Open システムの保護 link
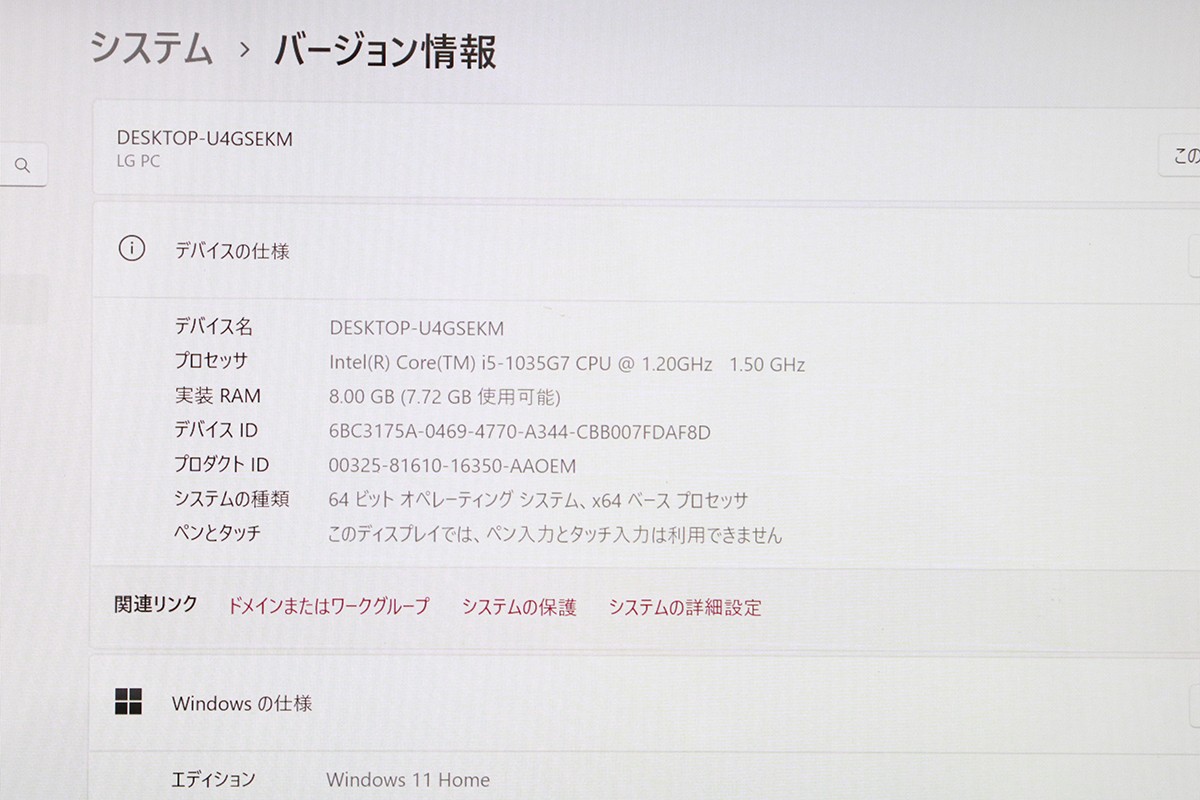This screenshot has height=800, width=1200. click(x=519, y=607)
